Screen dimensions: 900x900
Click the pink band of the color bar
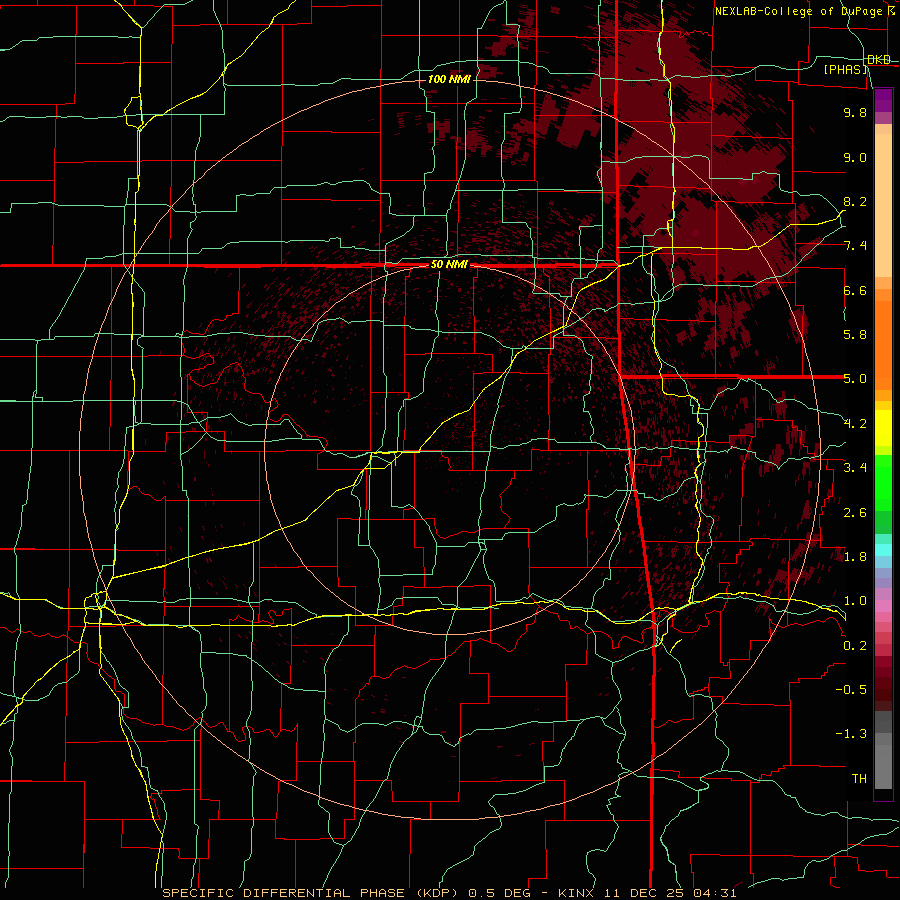[883, 606]
